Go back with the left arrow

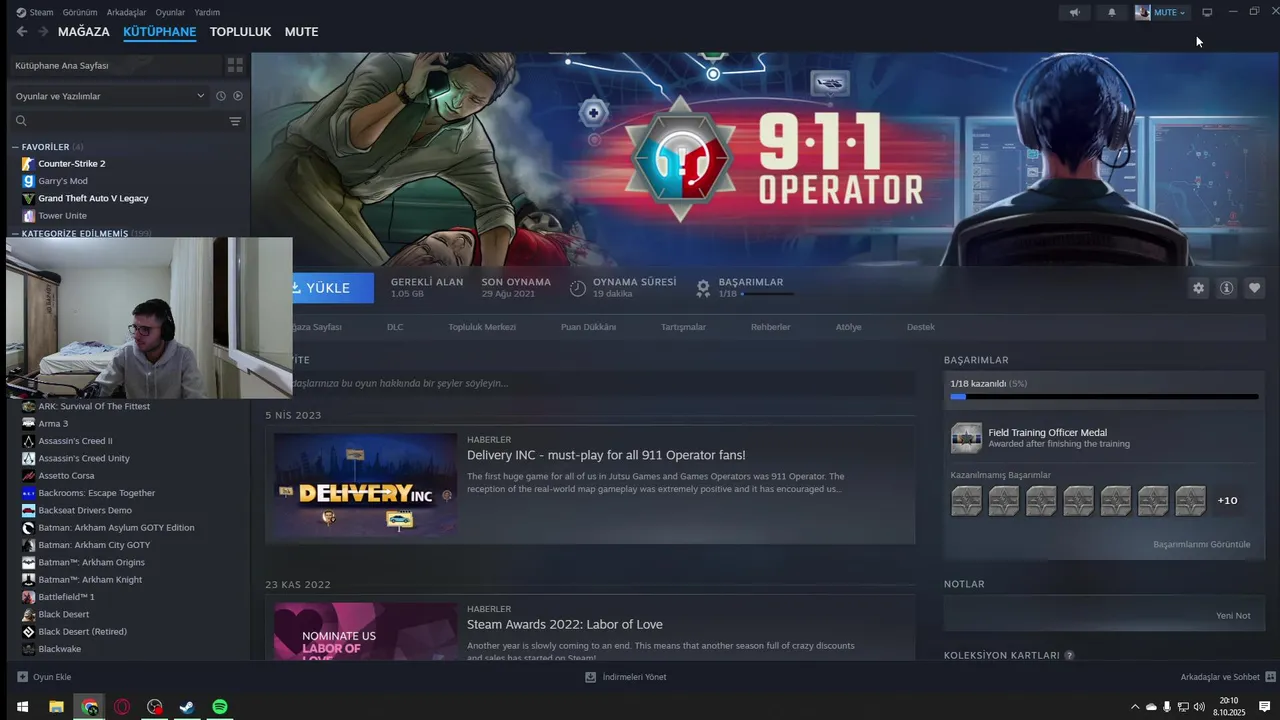tap(22, 32)
